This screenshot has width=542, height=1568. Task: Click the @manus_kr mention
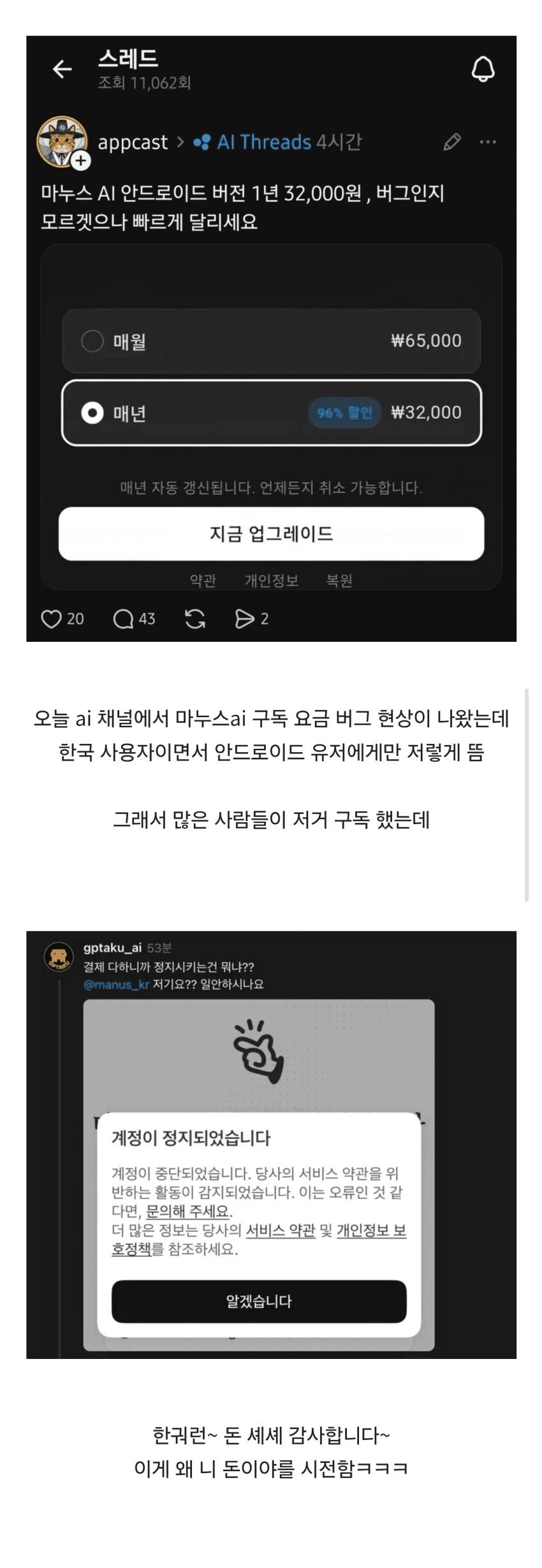116,984
